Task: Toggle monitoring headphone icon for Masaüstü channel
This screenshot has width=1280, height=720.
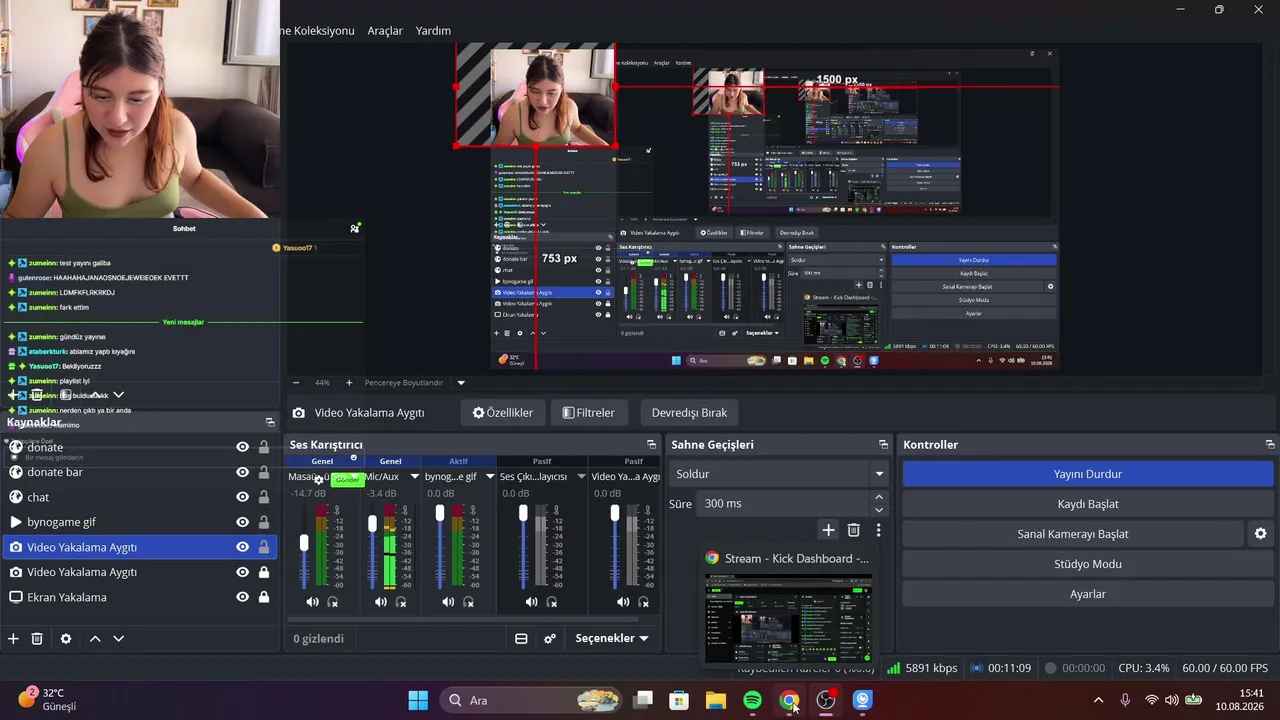Action: click(x=333, y=602)
